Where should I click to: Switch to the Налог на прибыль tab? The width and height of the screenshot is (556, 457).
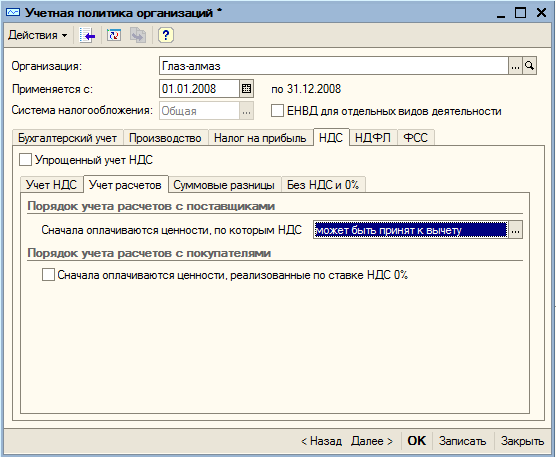[x=260, y=138]
